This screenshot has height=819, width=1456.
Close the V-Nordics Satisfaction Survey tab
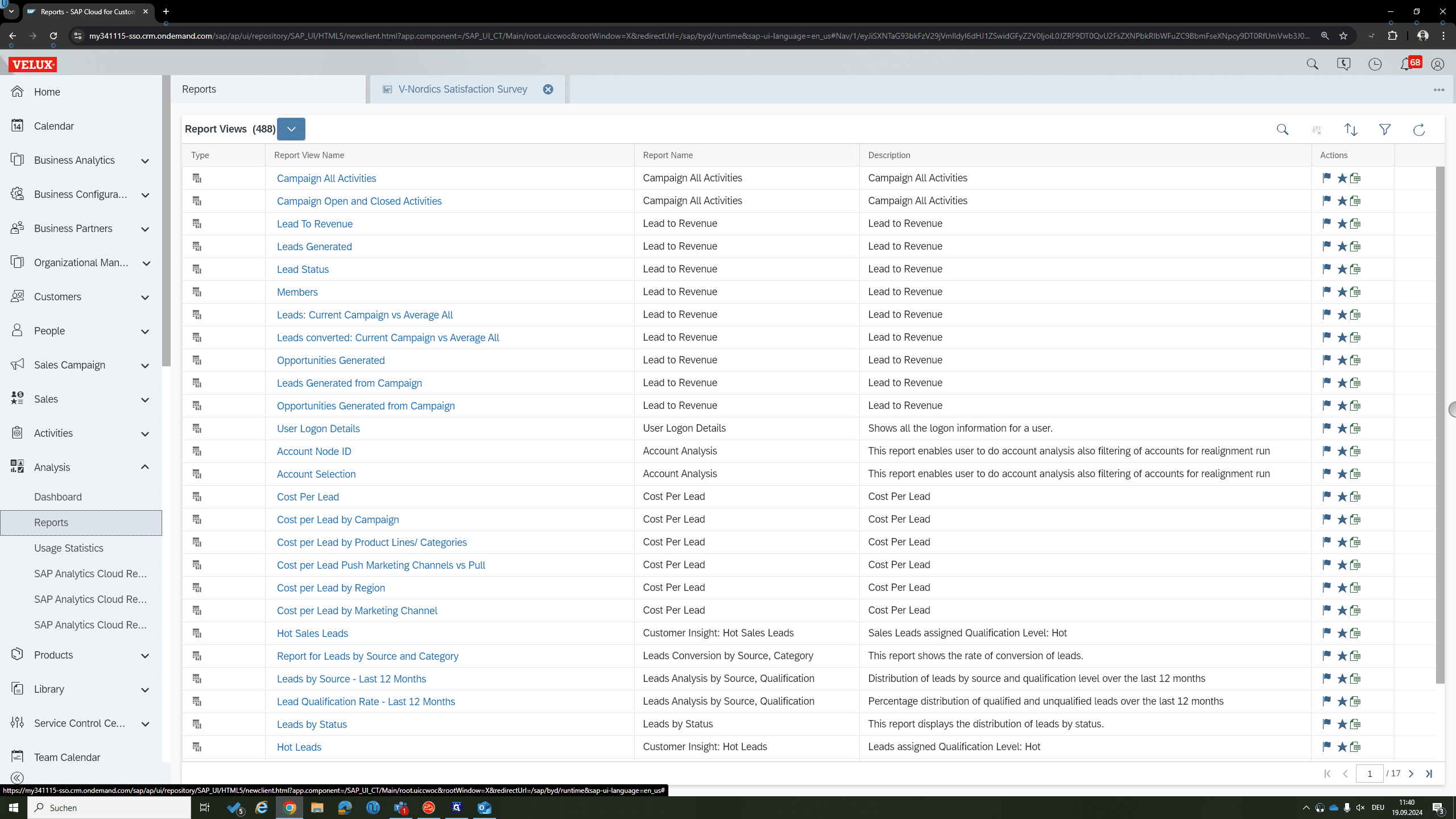pyautogui.click(x=548, y=89)
